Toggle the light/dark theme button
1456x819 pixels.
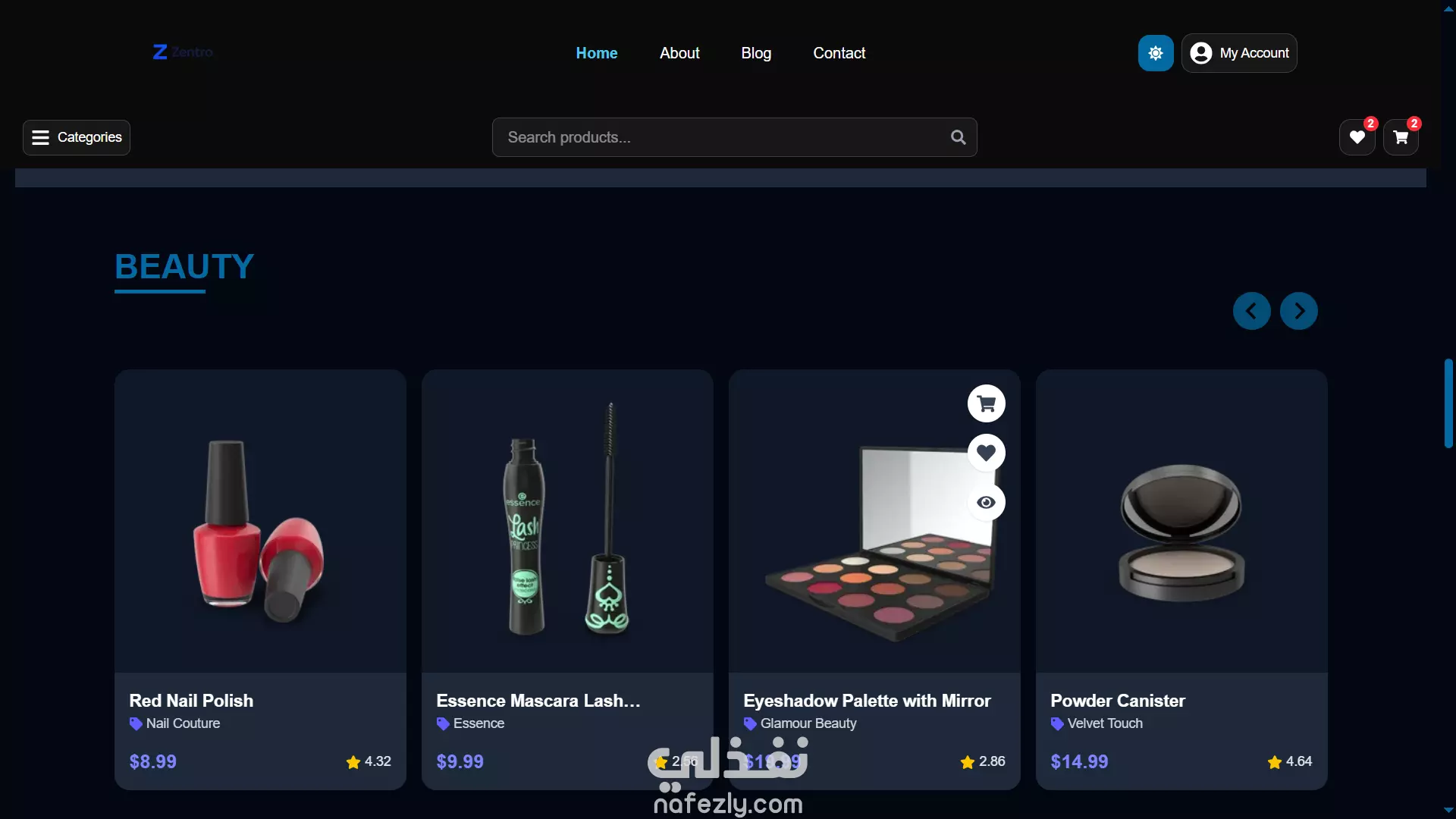point(1156,53)
